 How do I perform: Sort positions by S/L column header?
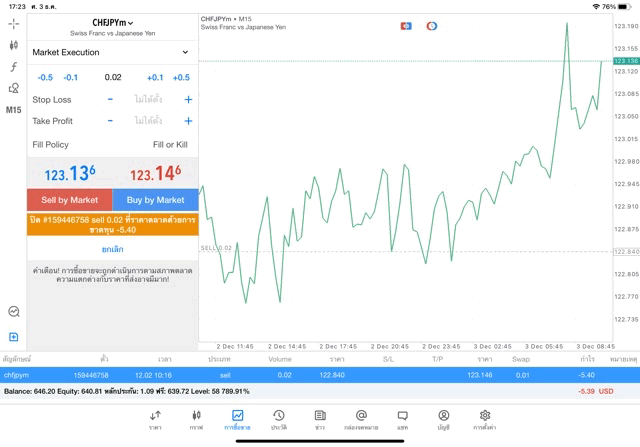pos(388,359)
